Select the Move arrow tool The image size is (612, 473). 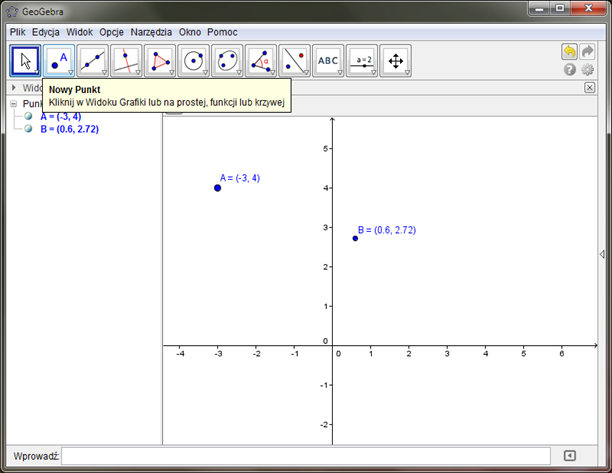click(25, 61)
